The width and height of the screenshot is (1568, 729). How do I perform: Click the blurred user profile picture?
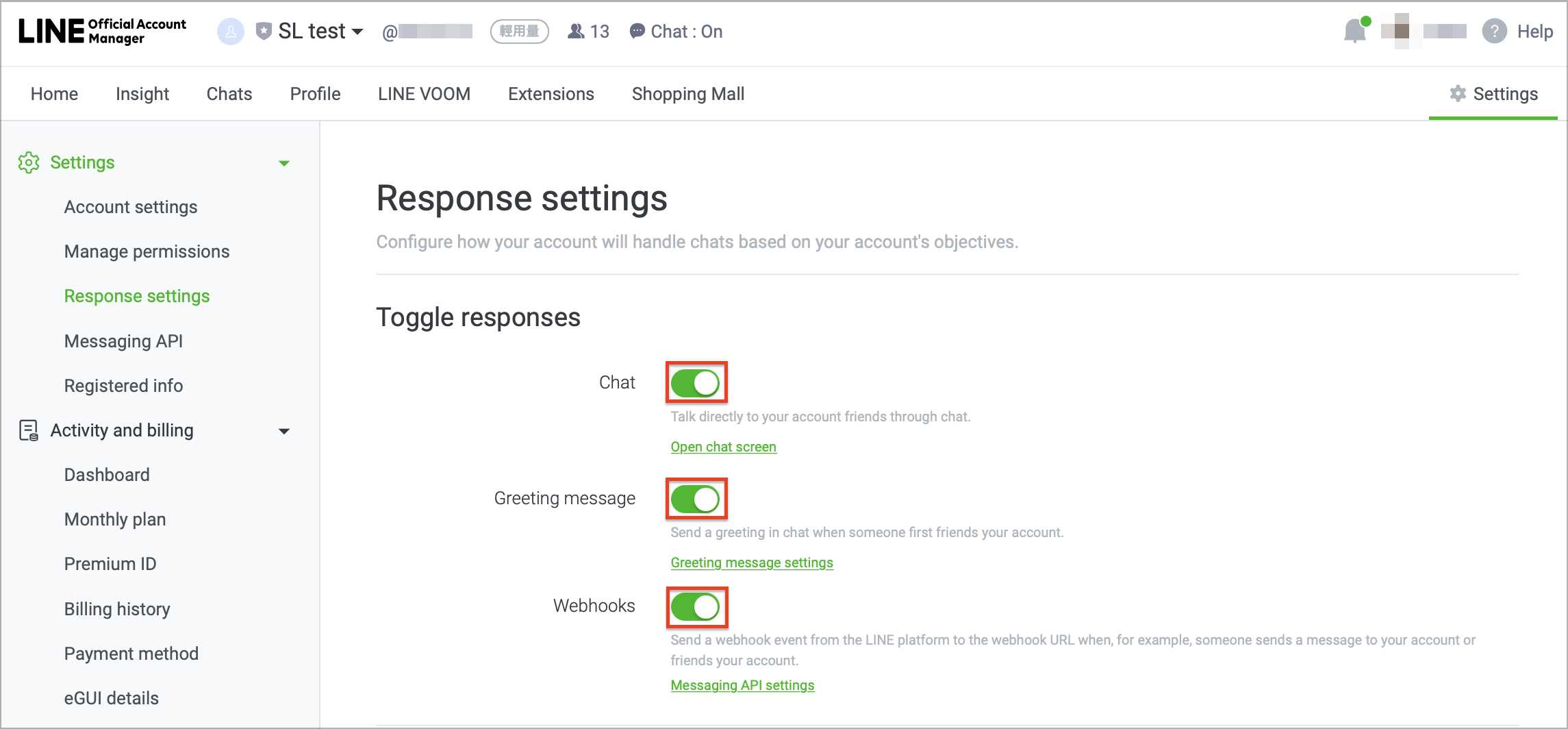tap(1402, 31)
